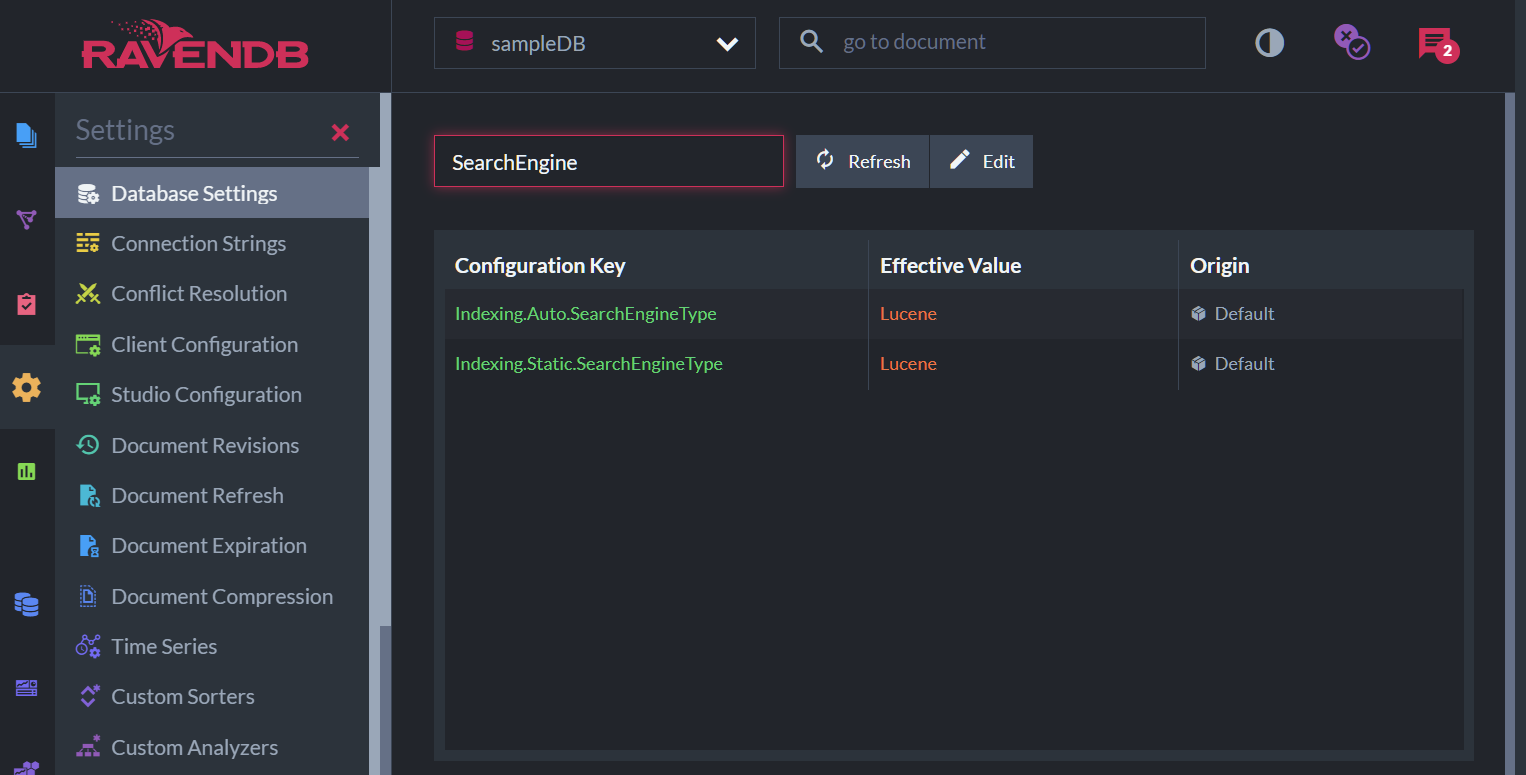This screenshot has height=775, width=1526.
Task: Open Document Expiration menu item
Action: tap(212, 546)
